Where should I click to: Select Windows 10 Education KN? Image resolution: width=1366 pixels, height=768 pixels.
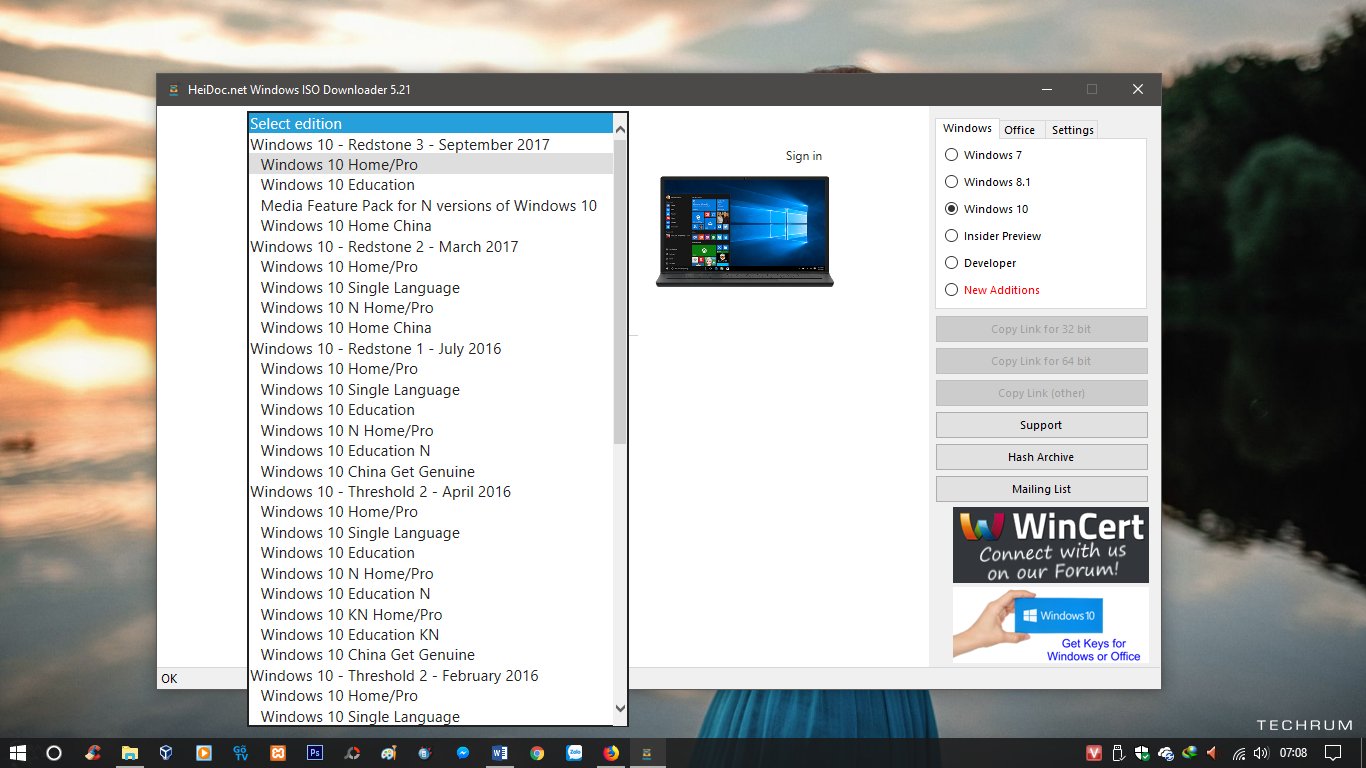coord(431,635)
